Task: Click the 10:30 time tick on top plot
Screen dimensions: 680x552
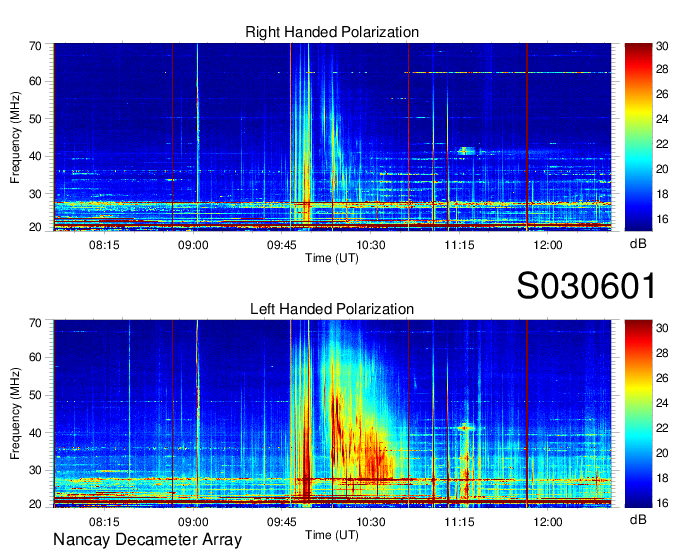Action: tap(371, 245)
